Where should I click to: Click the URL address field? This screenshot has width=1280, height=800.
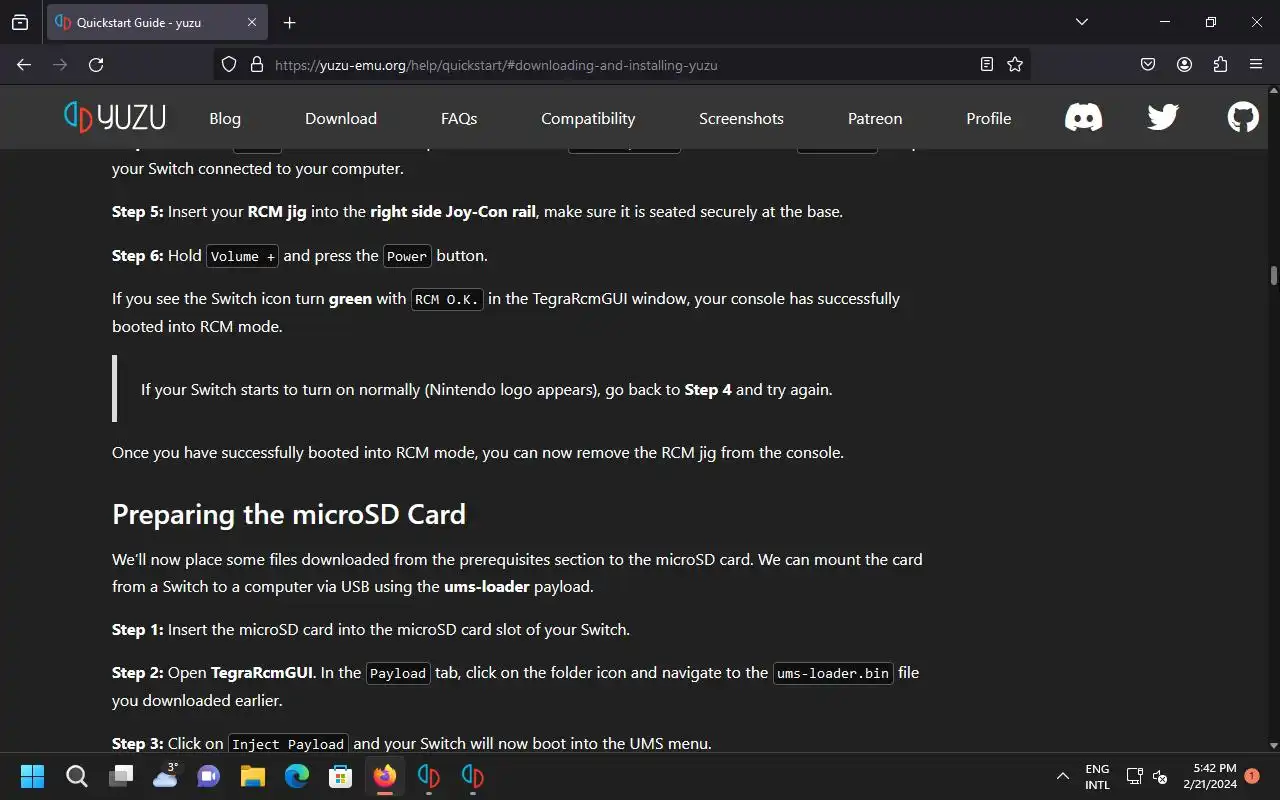(620, 65)
